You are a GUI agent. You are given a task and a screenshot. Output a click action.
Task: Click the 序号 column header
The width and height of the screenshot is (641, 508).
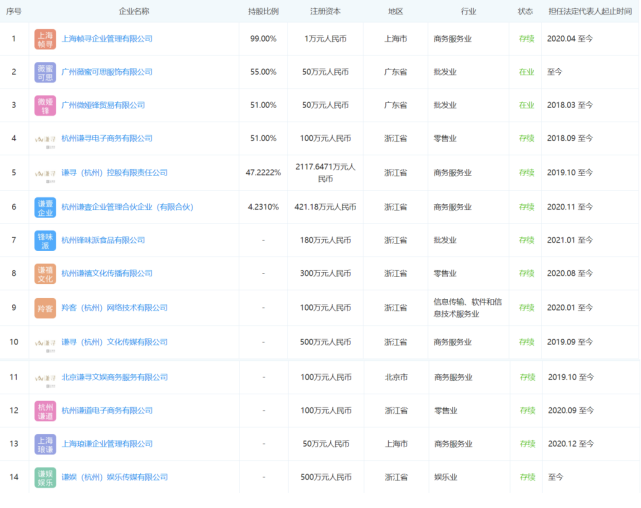click(x=13, y=11)
